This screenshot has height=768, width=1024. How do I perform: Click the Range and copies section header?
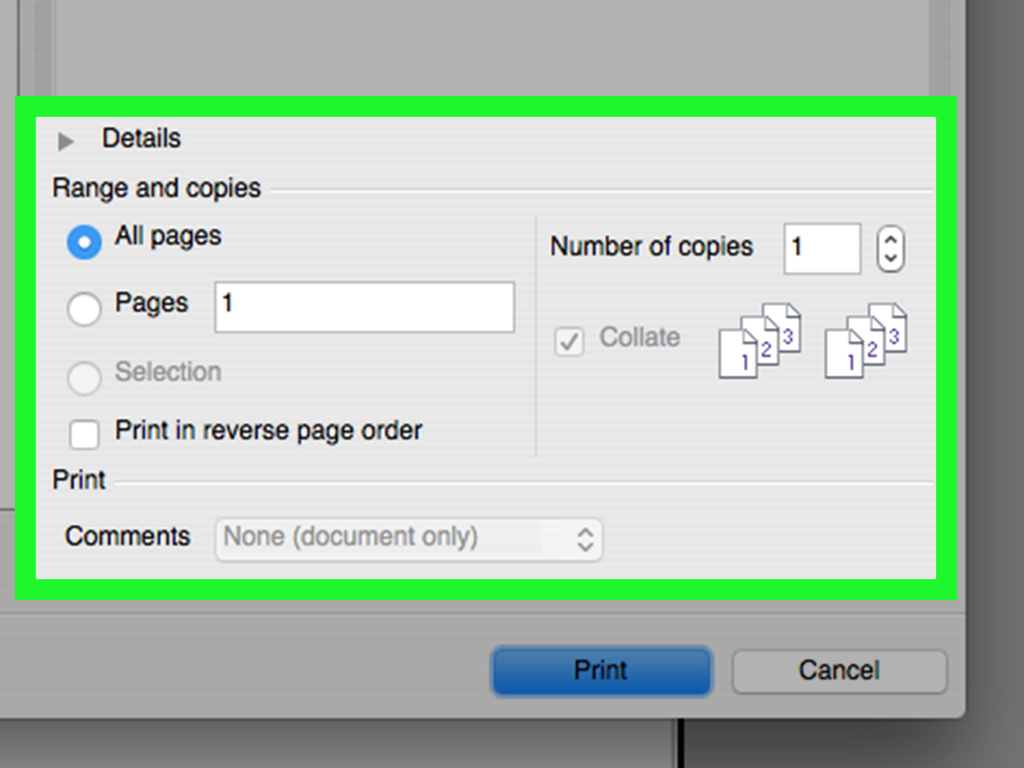[156, 187]
